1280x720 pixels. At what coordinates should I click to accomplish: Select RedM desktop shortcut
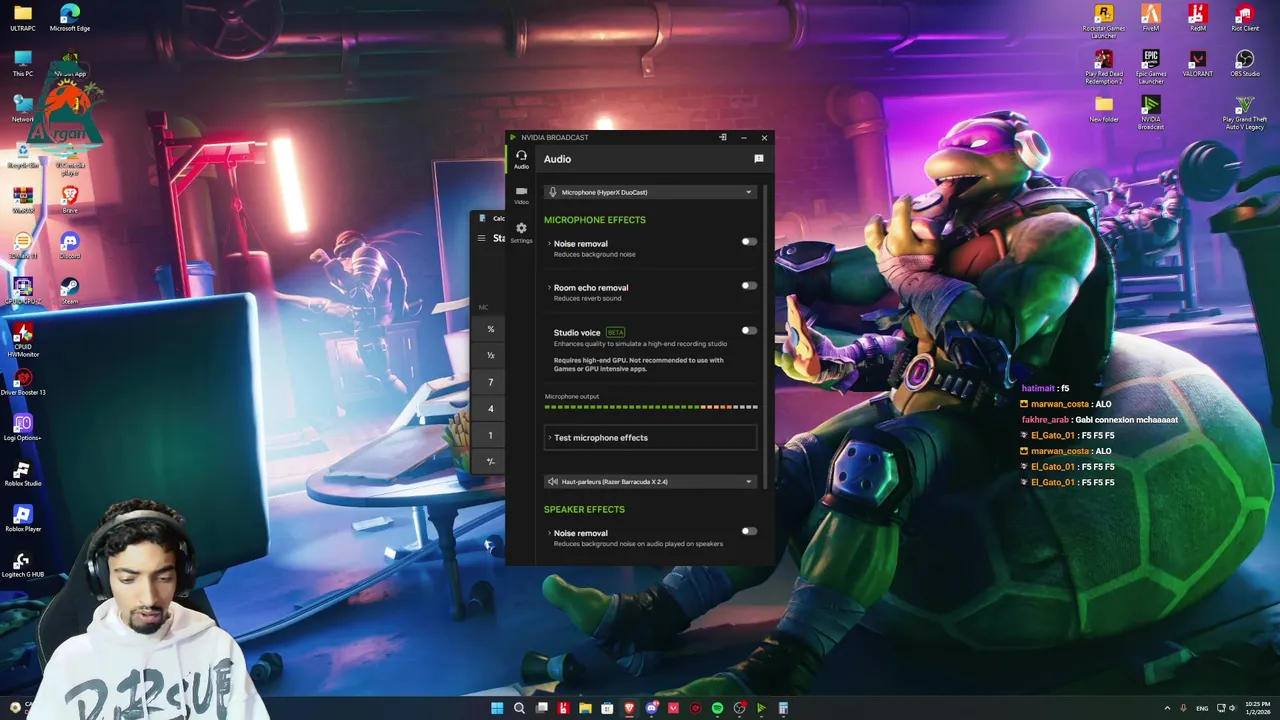click(x=1198, y=18)
